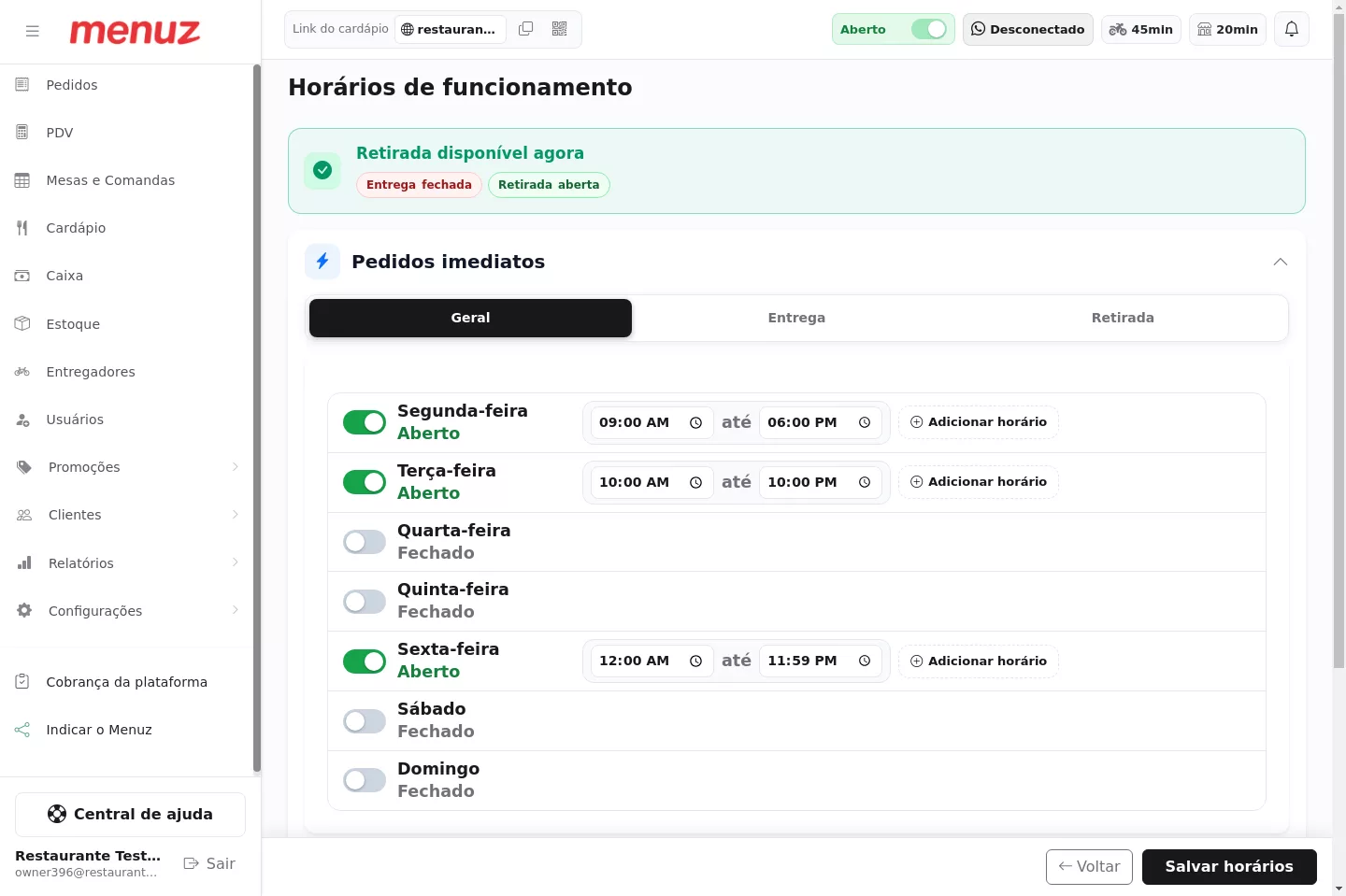Click the Caixa cash icon
This screenshot has height=896, width=1346.
(22, 276)
